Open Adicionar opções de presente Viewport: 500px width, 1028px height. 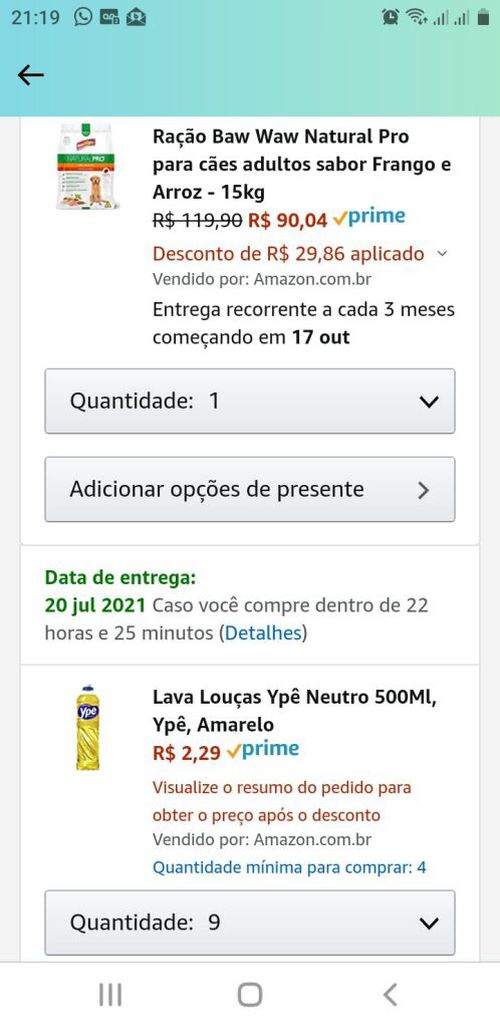[x=250, y=489]
